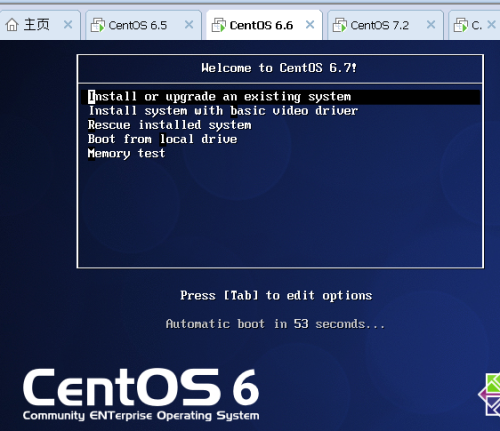Viewport: 500px width, 431px height.
Task: Close the C. tab on the right
Action: [x=491, y=25]
